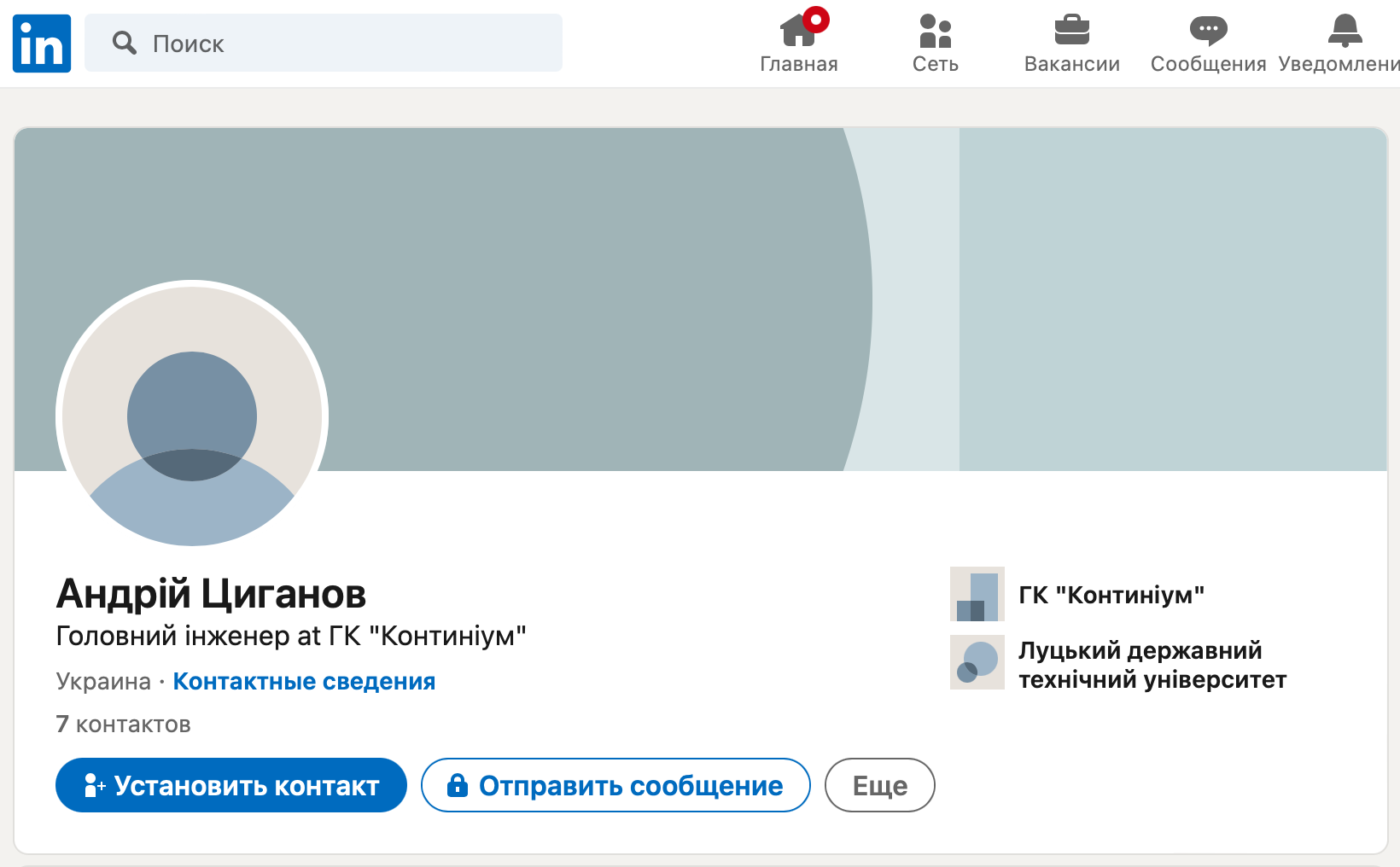Viewport: 1400px width, 867px height.
Task: Click the default profile avatar photo
Action: (x=192, y=416)
